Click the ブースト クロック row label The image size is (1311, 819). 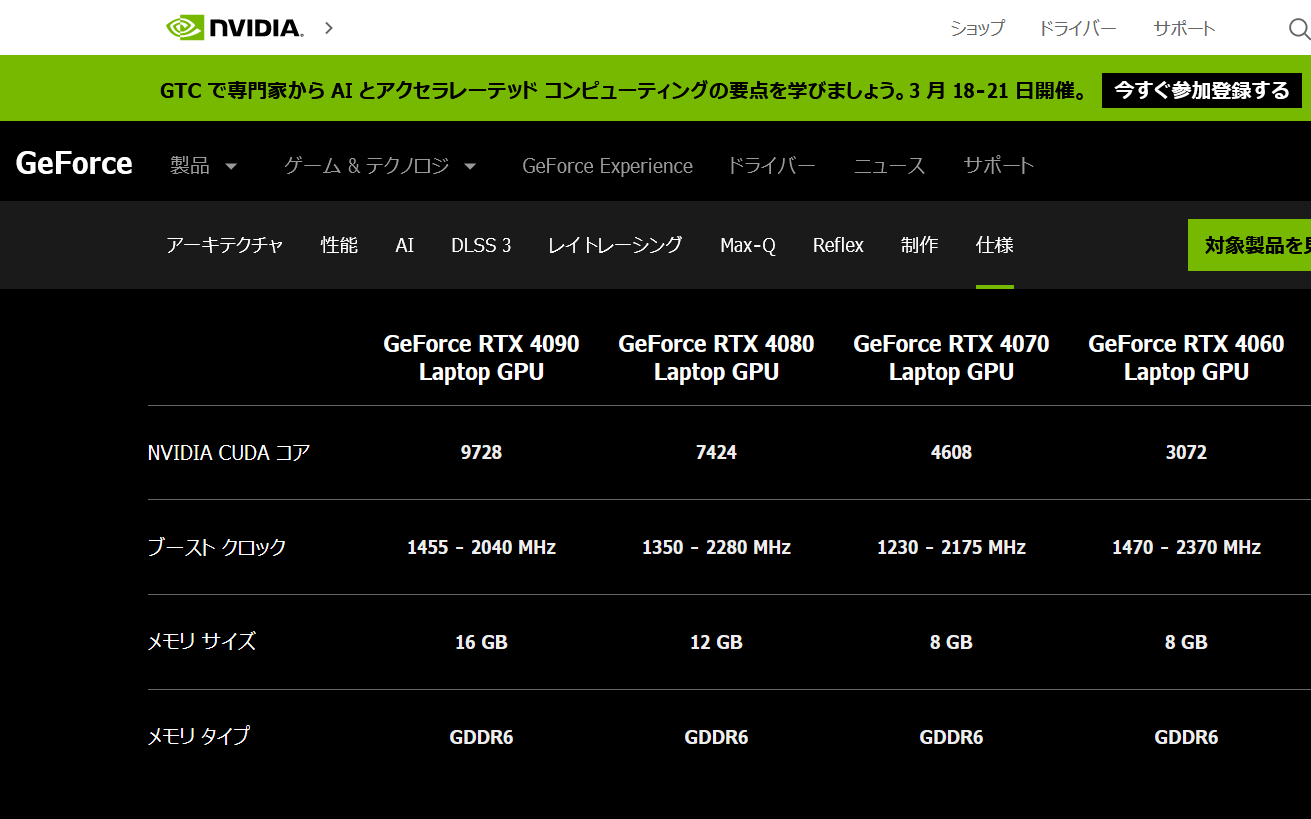click(x=217, y=547)
